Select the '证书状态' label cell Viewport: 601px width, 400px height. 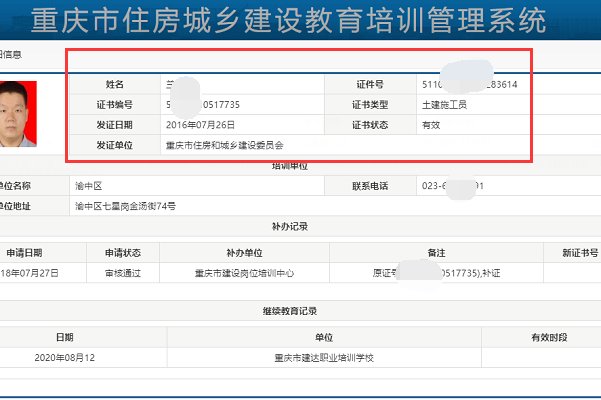[370, 125]
